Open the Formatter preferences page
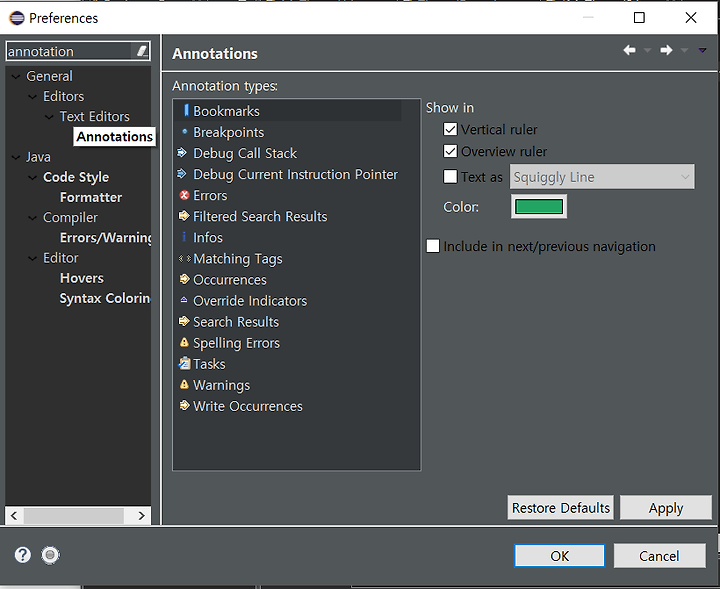The width and height of the screenshot is (720, 589). click(x=91, y=197)
